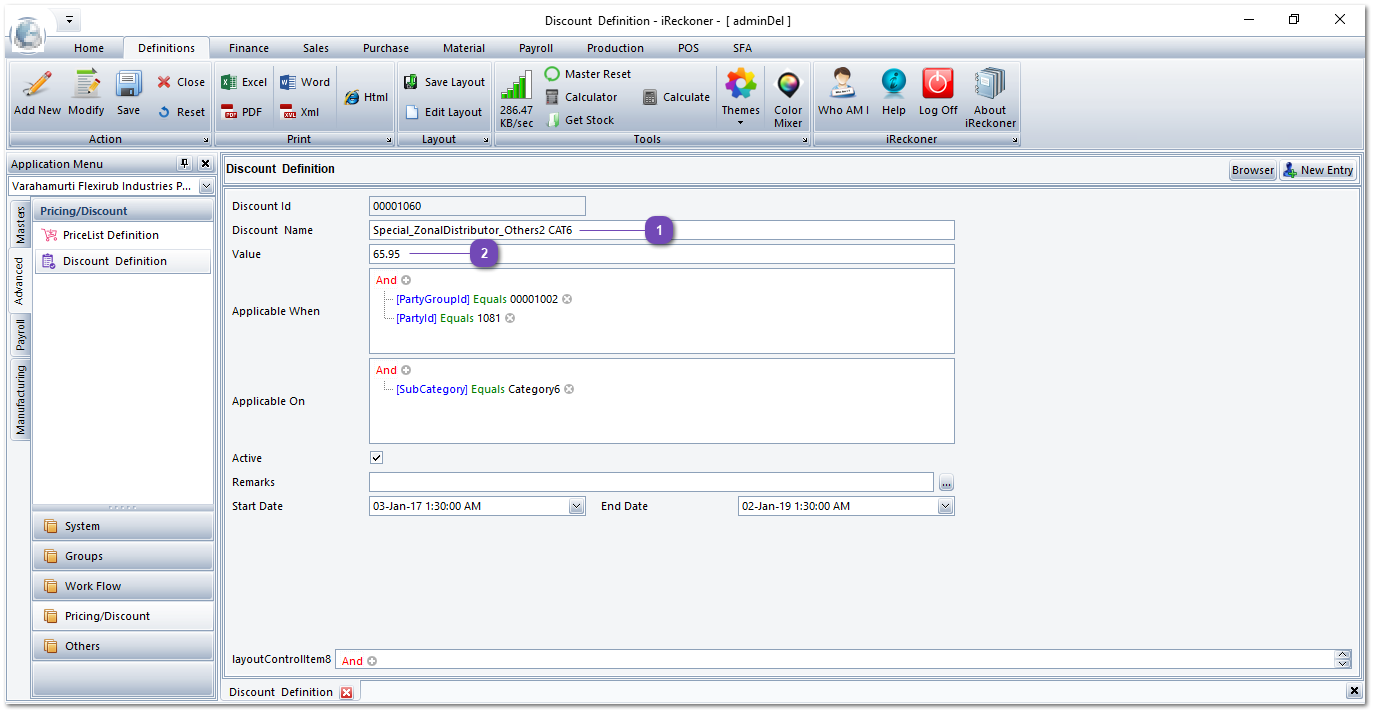Uncheck the Active checkbox
The image size is (1374, 713).
(377, 458)
